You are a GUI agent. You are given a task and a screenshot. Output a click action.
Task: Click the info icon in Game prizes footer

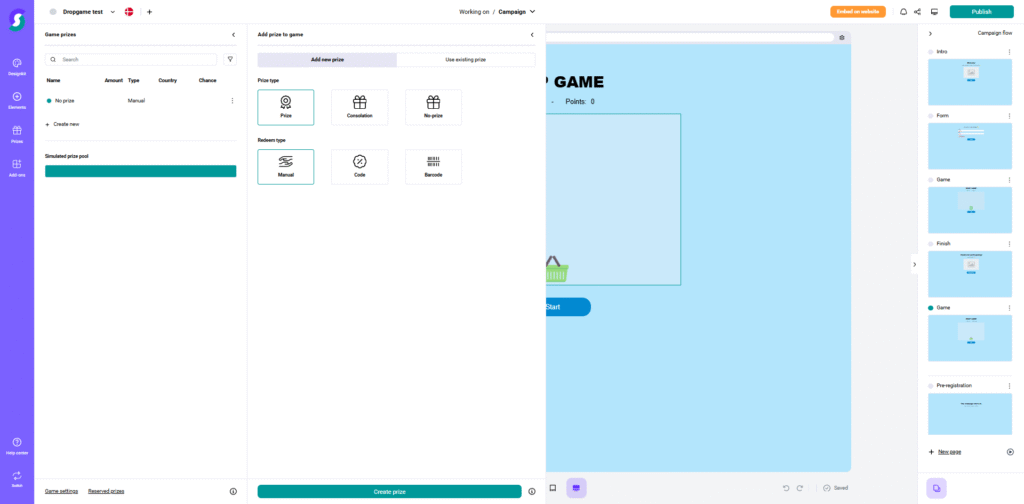click(233, 492)
